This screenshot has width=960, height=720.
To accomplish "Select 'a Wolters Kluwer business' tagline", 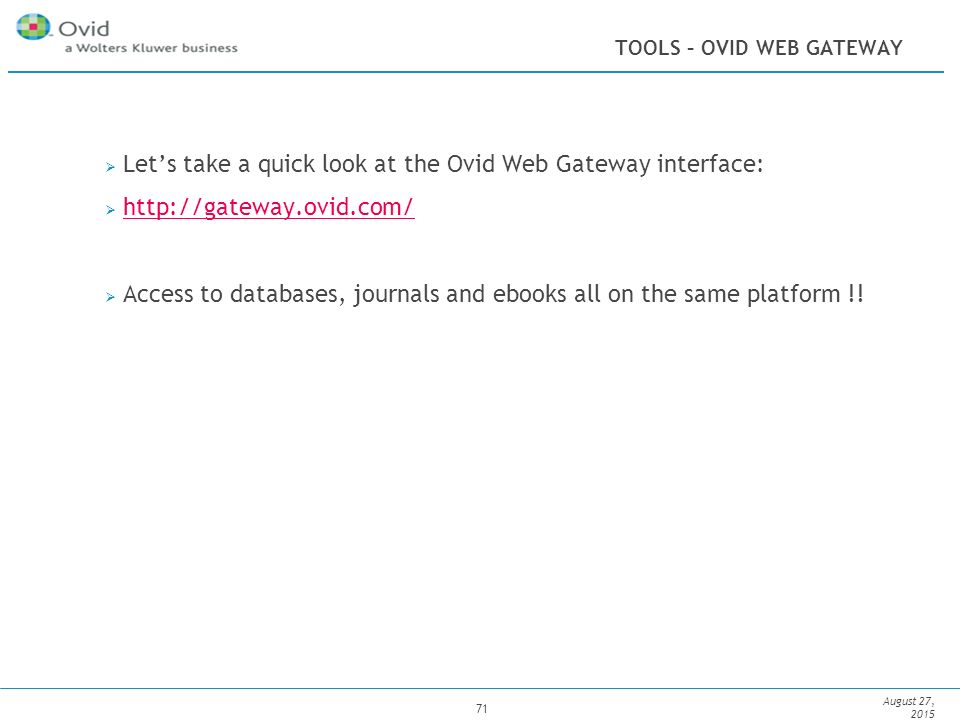I will click(151, 48).
